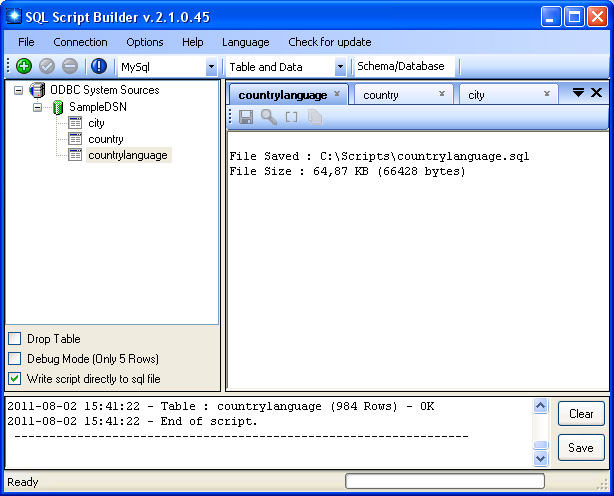Click the brackets icon in editor toolbar

point(292,117)
